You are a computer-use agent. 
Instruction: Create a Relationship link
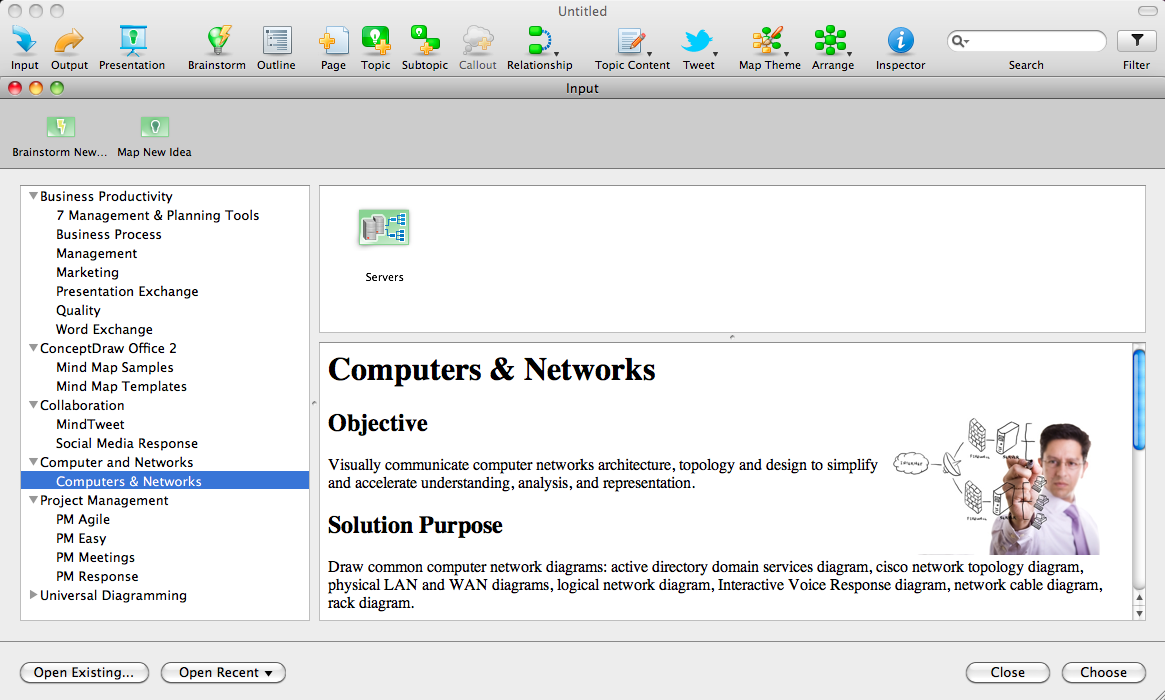click(539, 41)
